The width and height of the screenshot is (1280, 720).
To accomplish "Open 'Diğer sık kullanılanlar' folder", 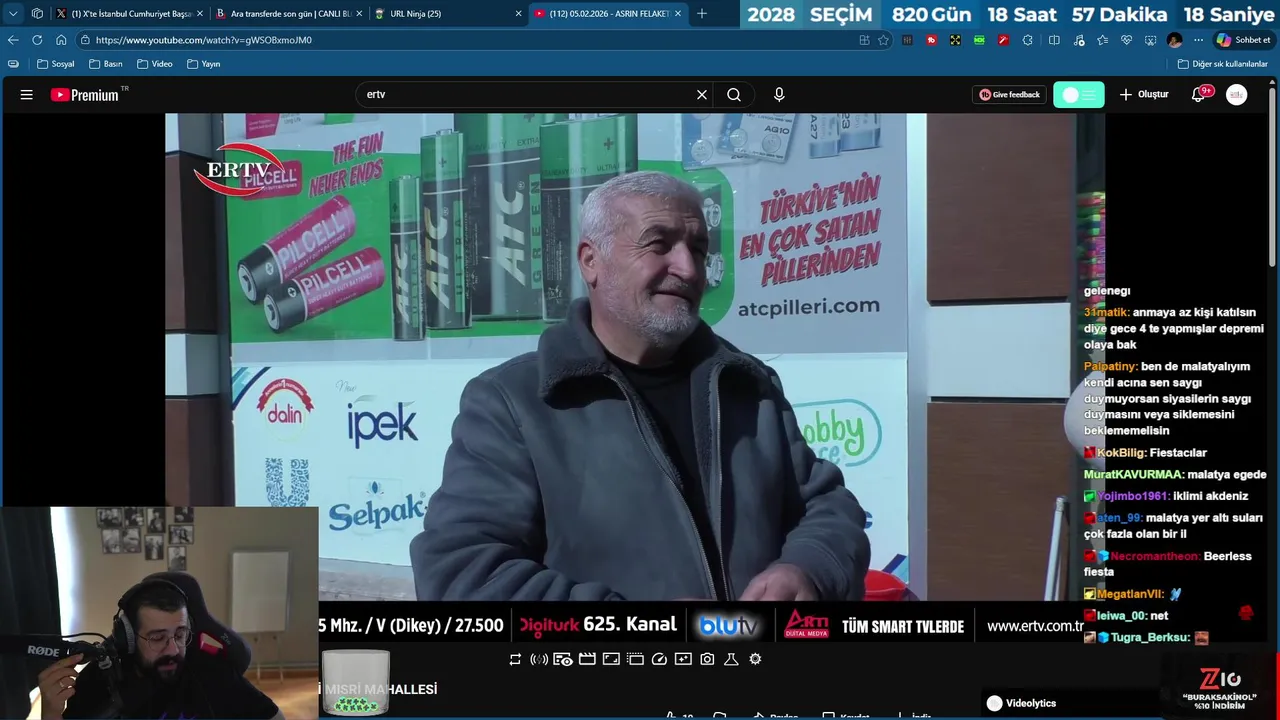I will 1223,64.
